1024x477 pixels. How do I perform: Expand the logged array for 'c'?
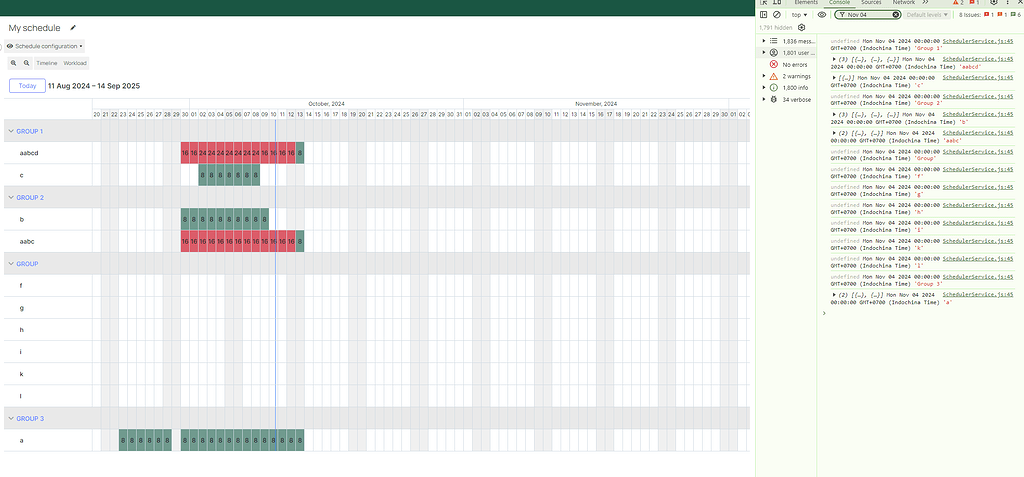coord(835,78)
